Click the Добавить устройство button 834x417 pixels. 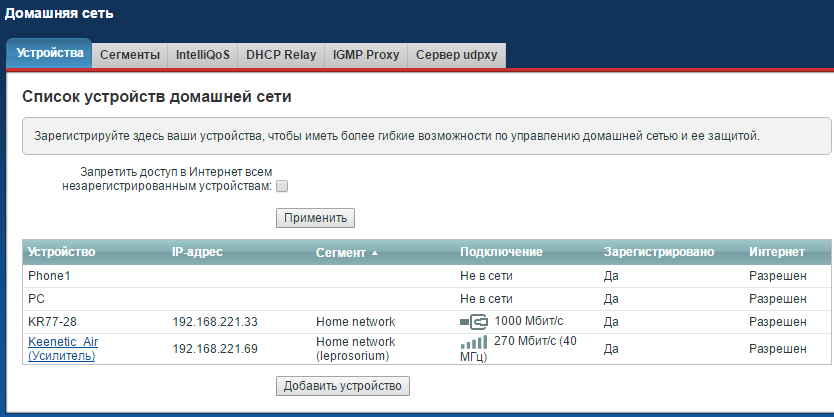pyautogui.click(x=343, y=386)
